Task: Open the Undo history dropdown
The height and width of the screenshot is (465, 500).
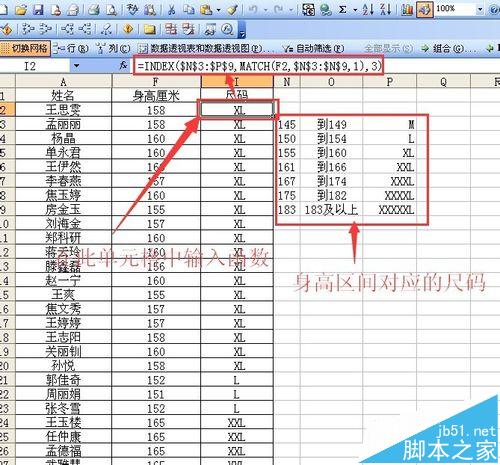Action: (x=266, y=10)
